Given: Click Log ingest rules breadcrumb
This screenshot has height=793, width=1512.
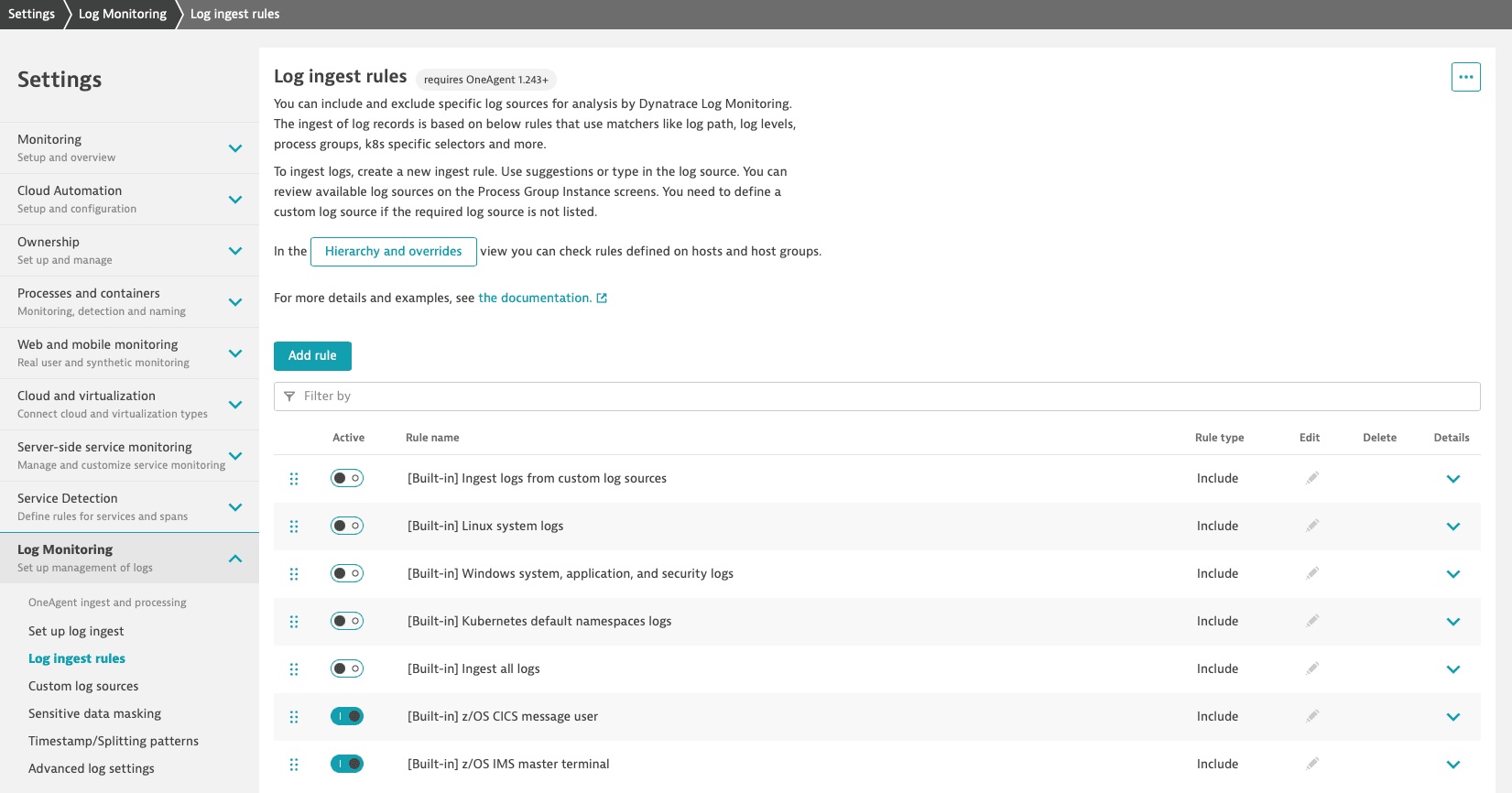Looking at the screenshot, I should tap(234, 14).
